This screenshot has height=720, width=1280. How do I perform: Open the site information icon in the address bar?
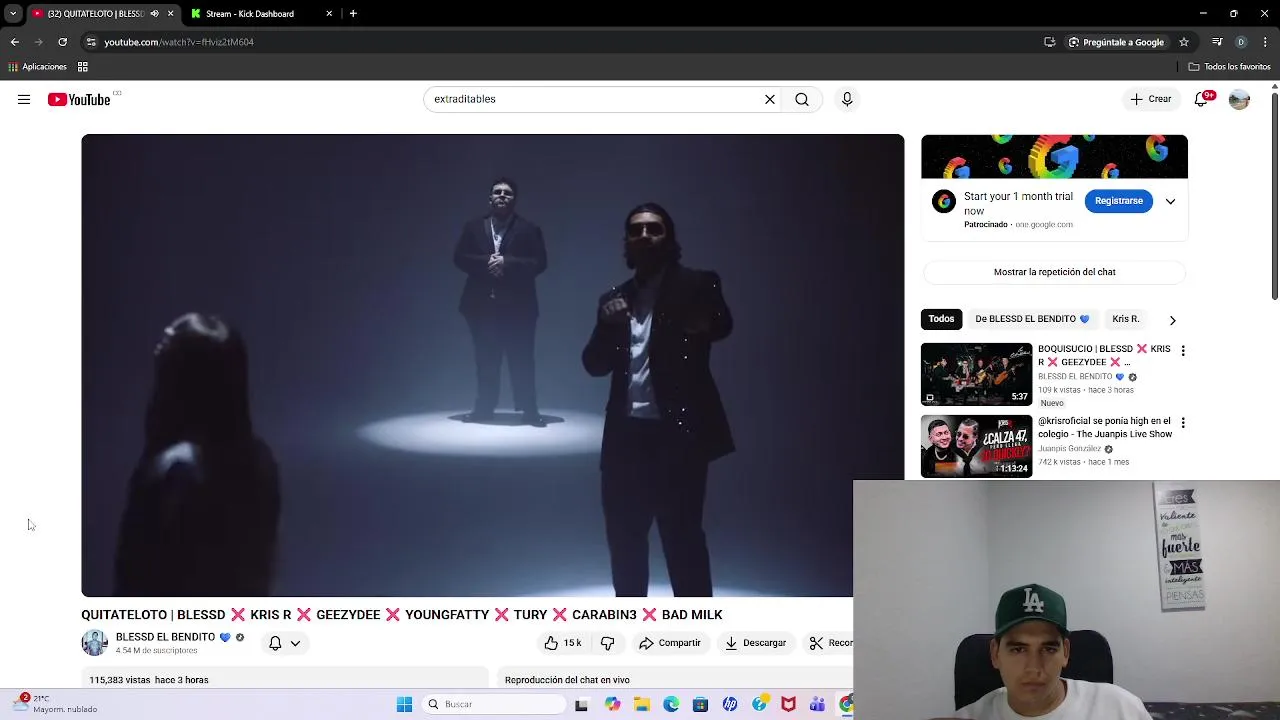(x=91, y=42)
